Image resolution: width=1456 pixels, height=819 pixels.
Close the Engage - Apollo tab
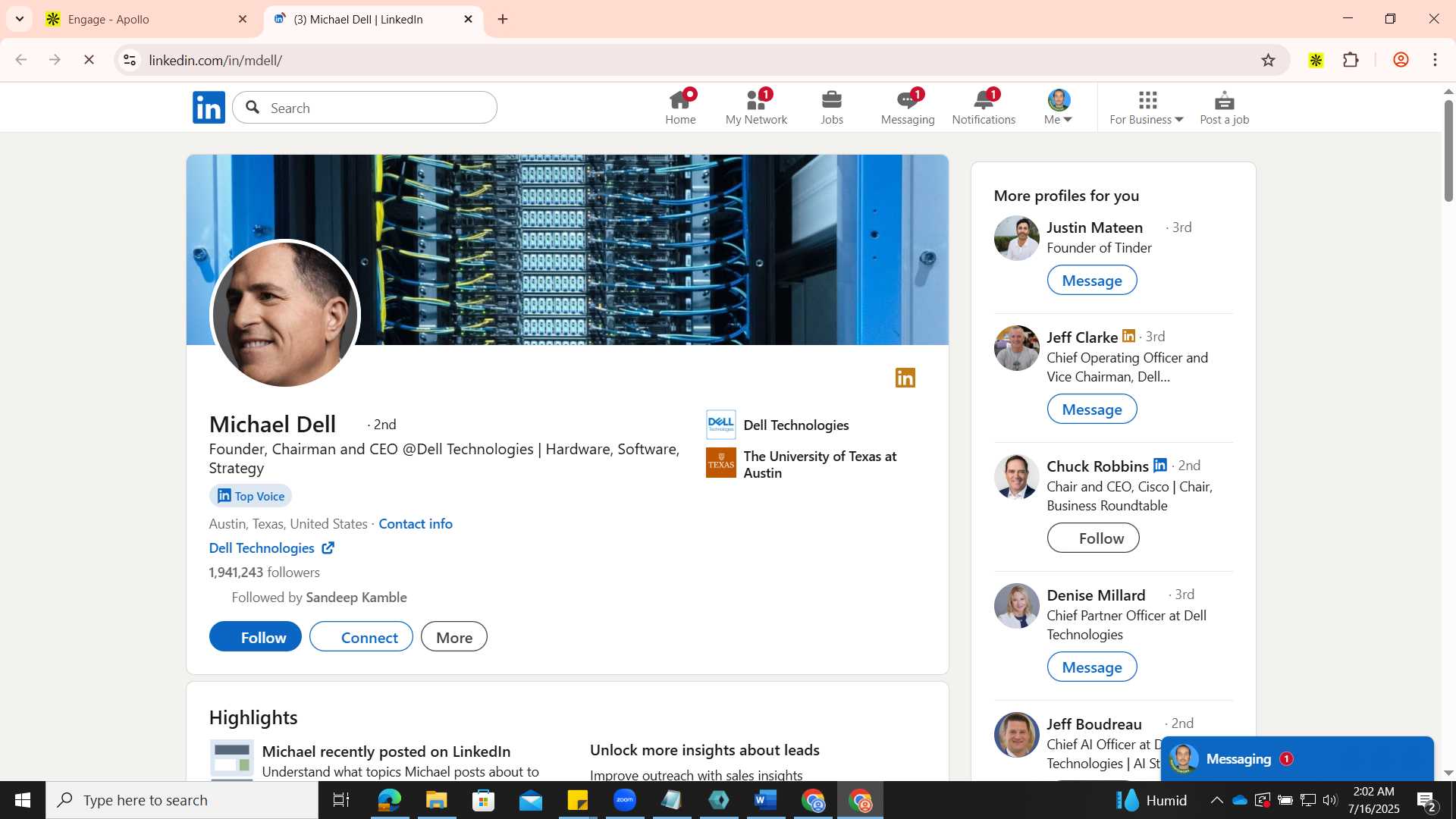click(x=243, y=20)
